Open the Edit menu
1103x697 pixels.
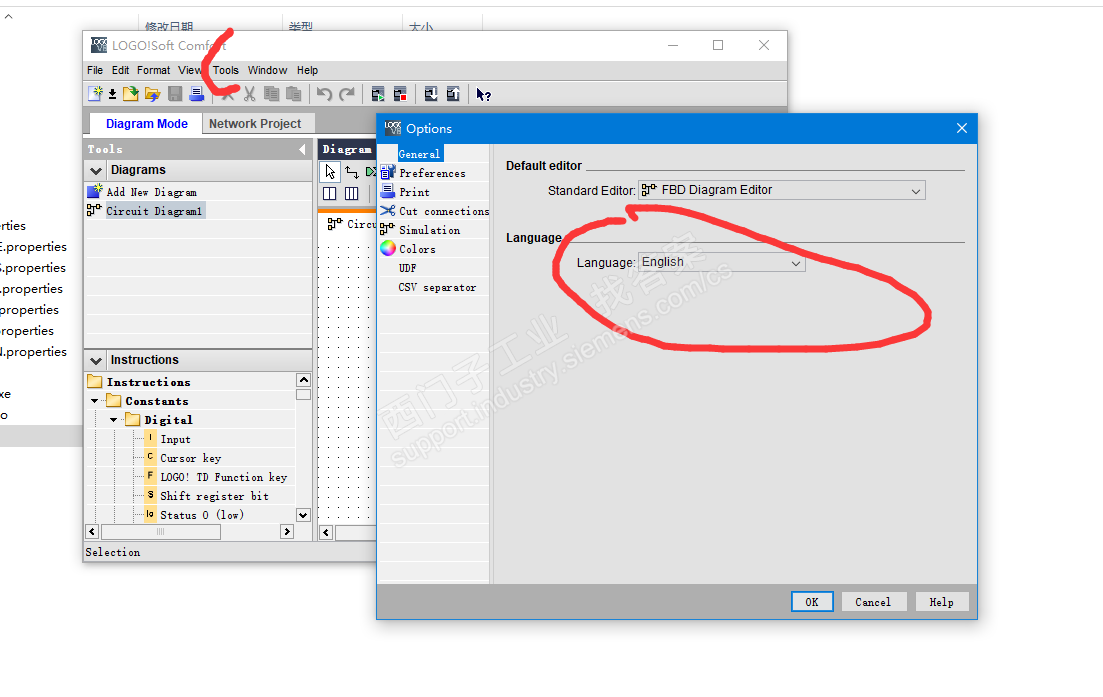(x=120, y=70)
